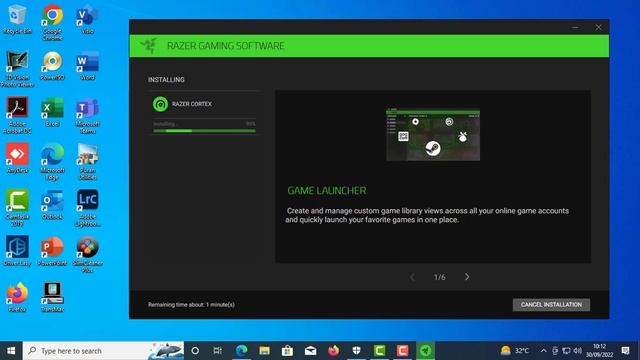
Task: Click the Razer Cortex icon in install list
Action: 160,104
